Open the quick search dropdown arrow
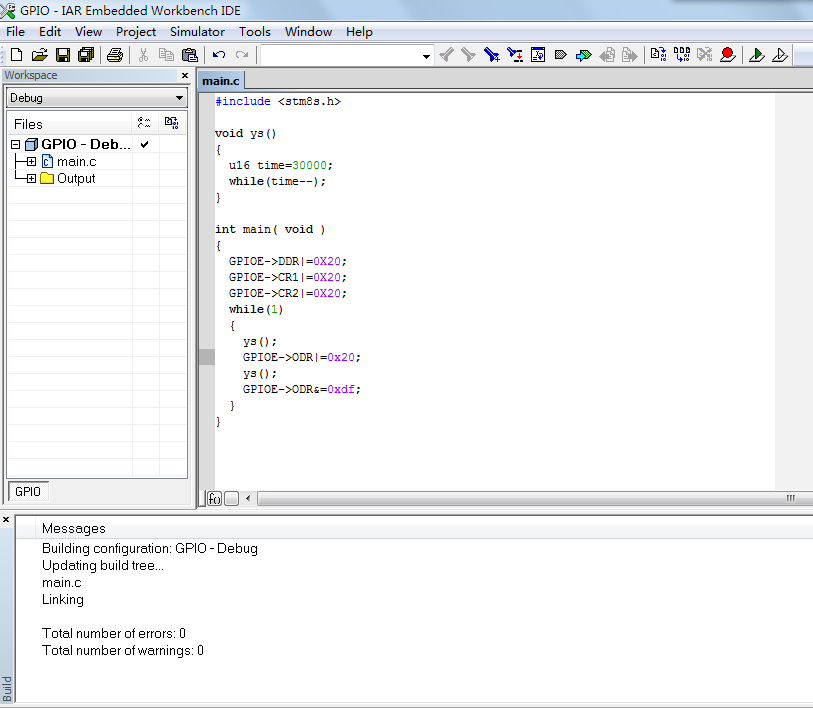Screen dimensions: 813x708 (x=426, y=55)
